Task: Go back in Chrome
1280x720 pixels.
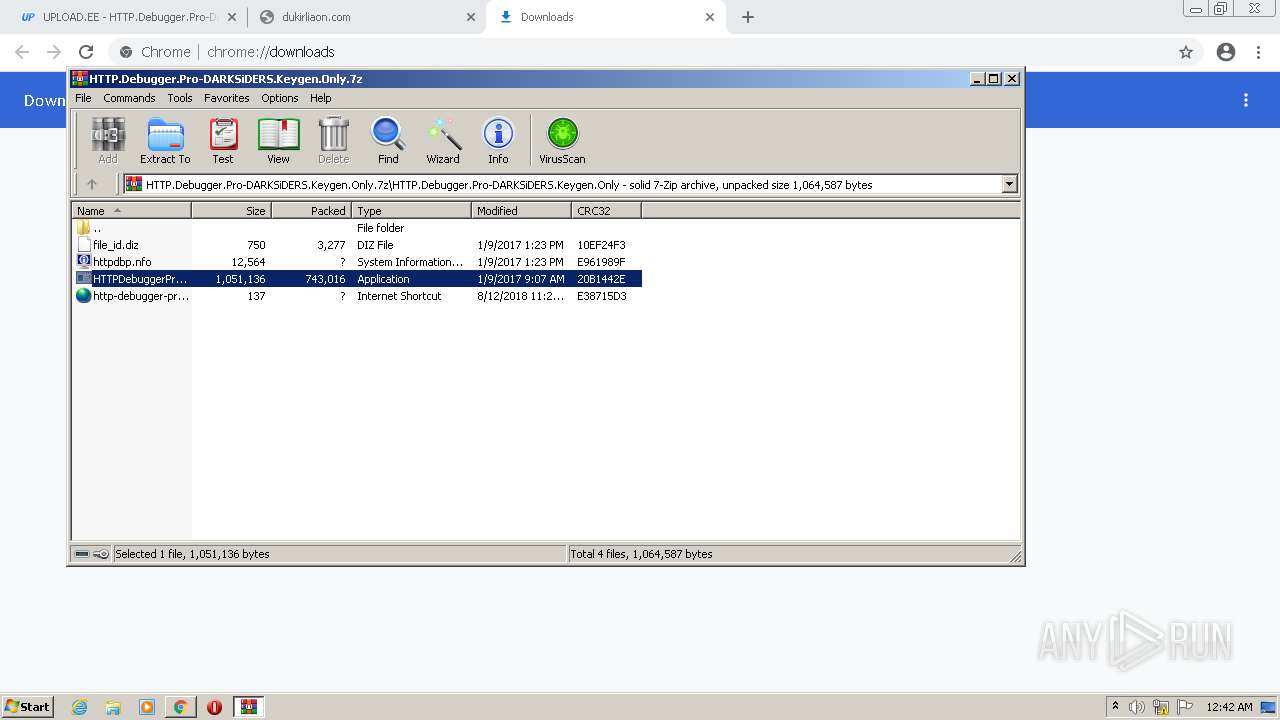Action: pyautogui.click(x=22, y=52)
